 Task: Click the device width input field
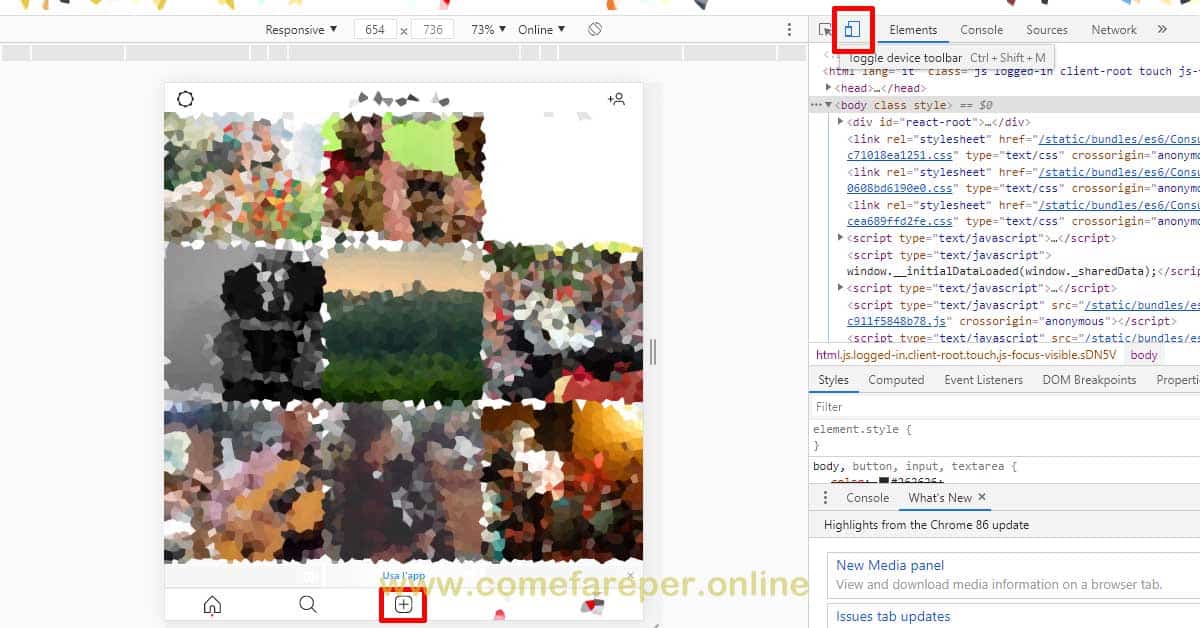(375, 29)
